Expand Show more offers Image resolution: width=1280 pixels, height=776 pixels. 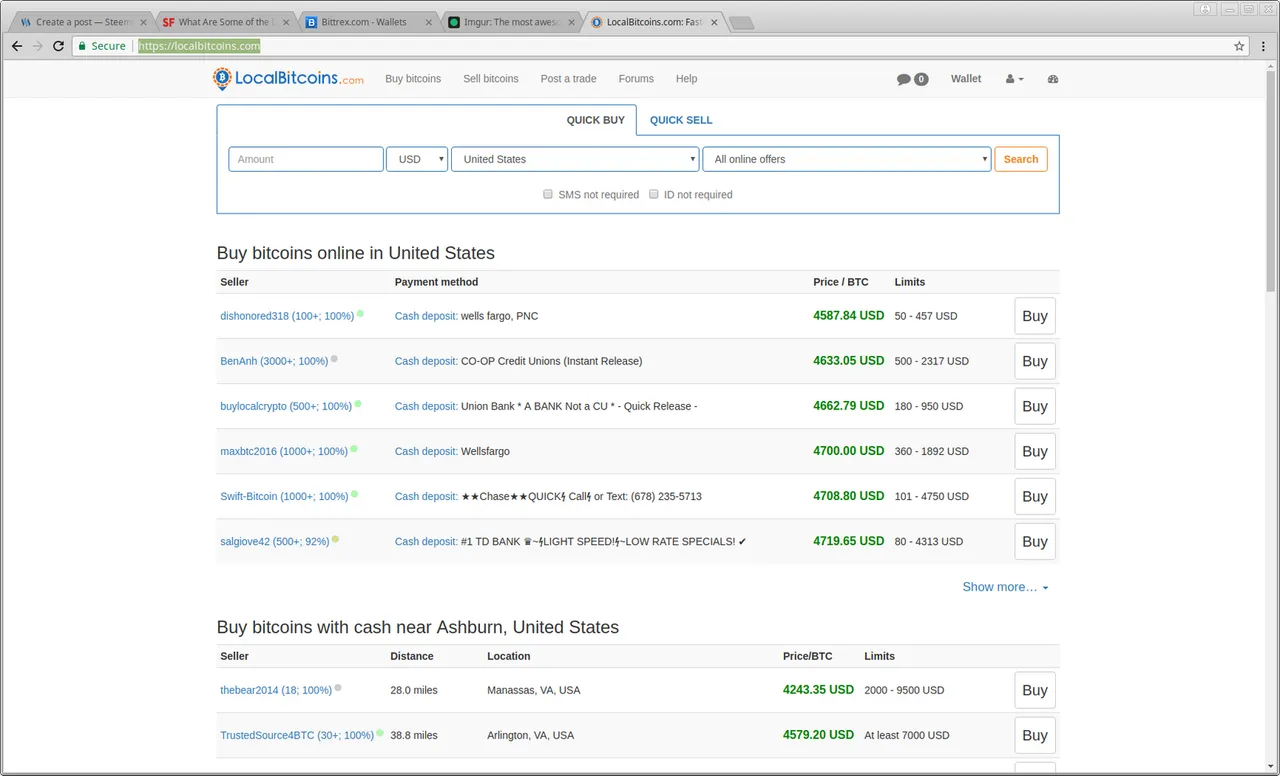[1005, 587]
